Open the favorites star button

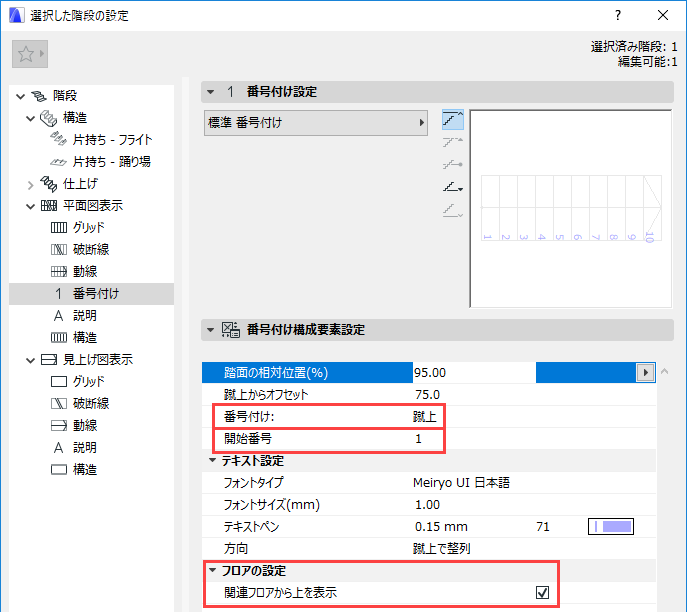click(30, 54)
